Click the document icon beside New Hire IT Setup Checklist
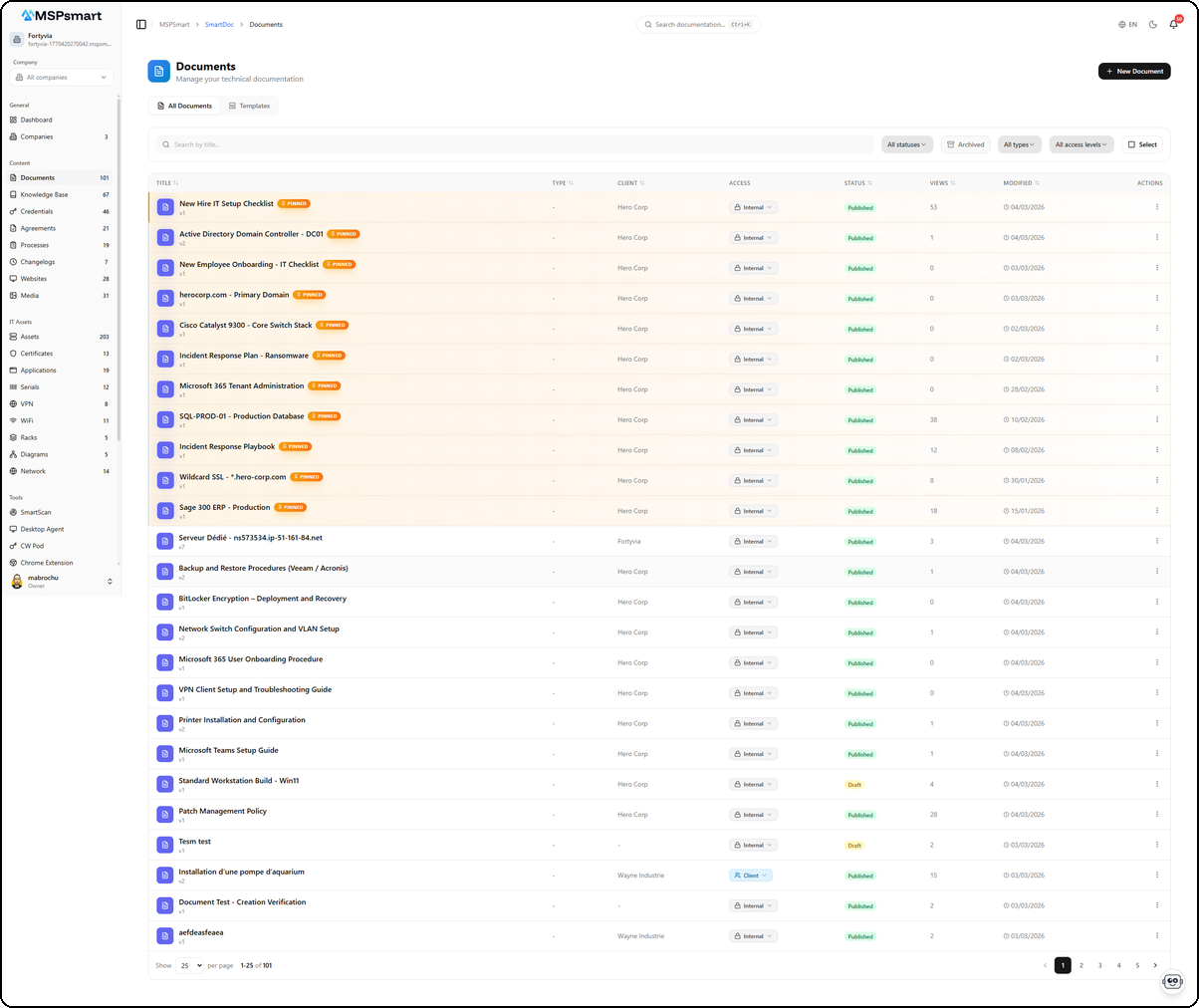1199x1008 pixels. pyautogui.click(x=164, y=206)
